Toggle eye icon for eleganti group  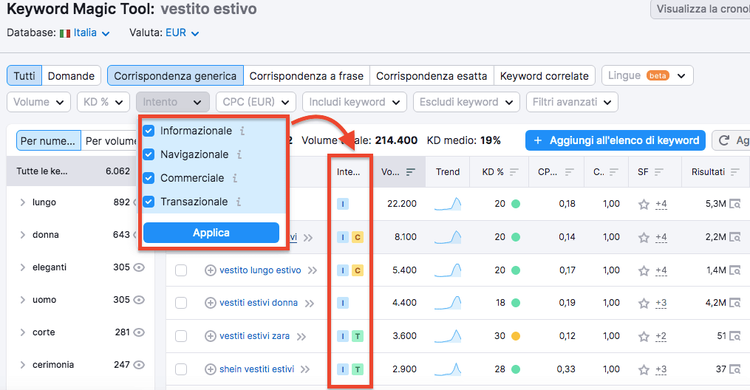(x=139, y=267)
